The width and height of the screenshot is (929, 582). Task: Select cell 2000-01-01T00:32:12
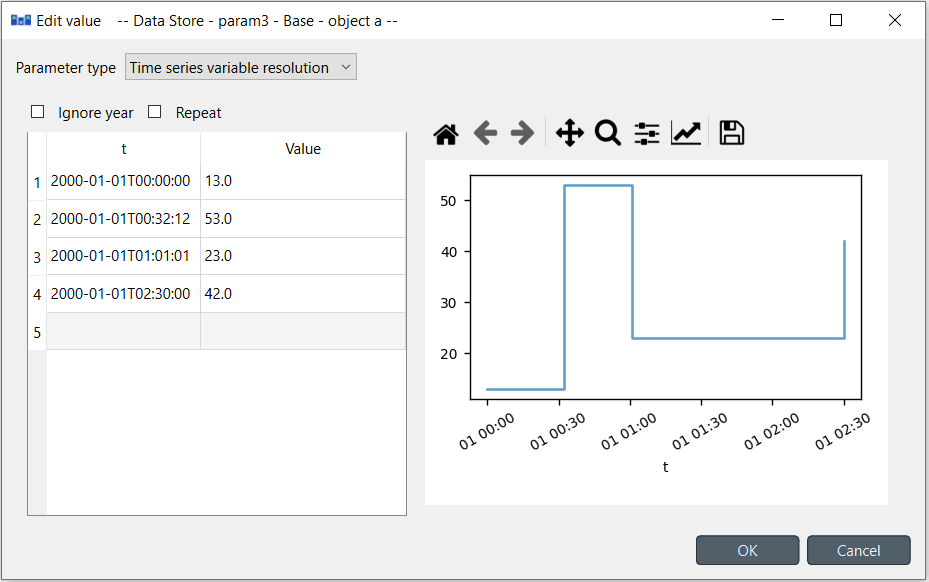(123, 219)
